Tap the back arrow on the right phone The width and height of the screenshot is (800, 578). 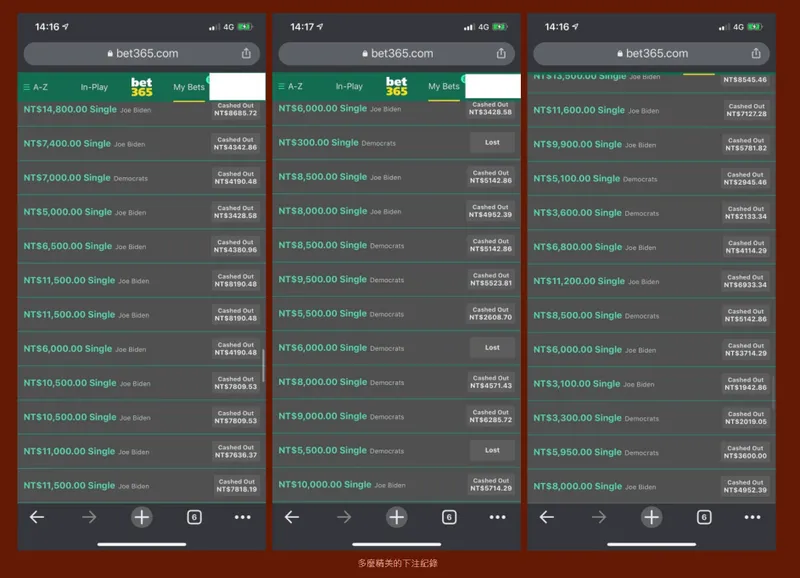pyautogui.click(x=546, y=517)
